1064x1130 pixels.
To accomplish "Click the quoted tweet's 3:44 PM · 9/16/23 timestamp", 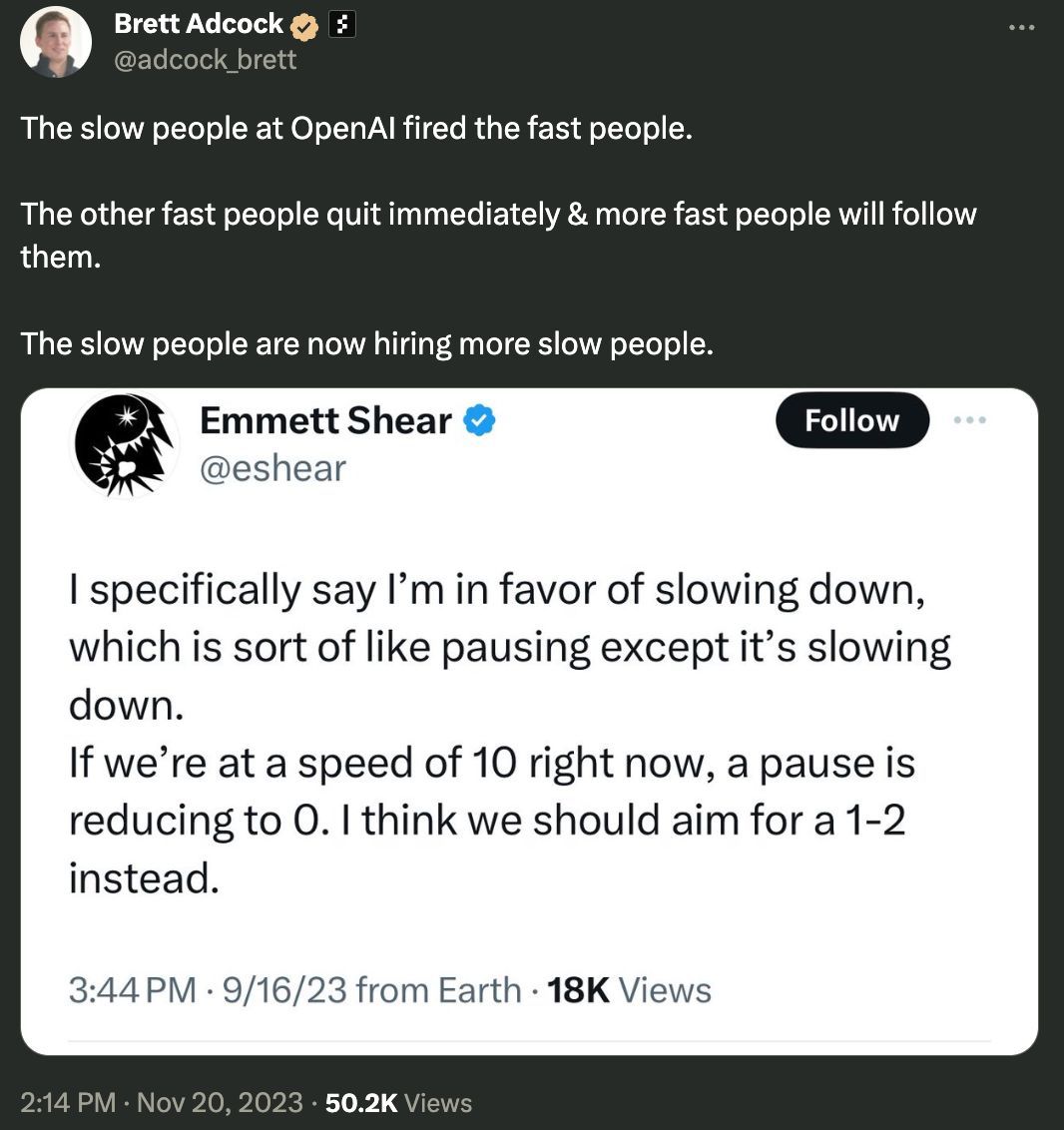I will [x=208, y=990].
